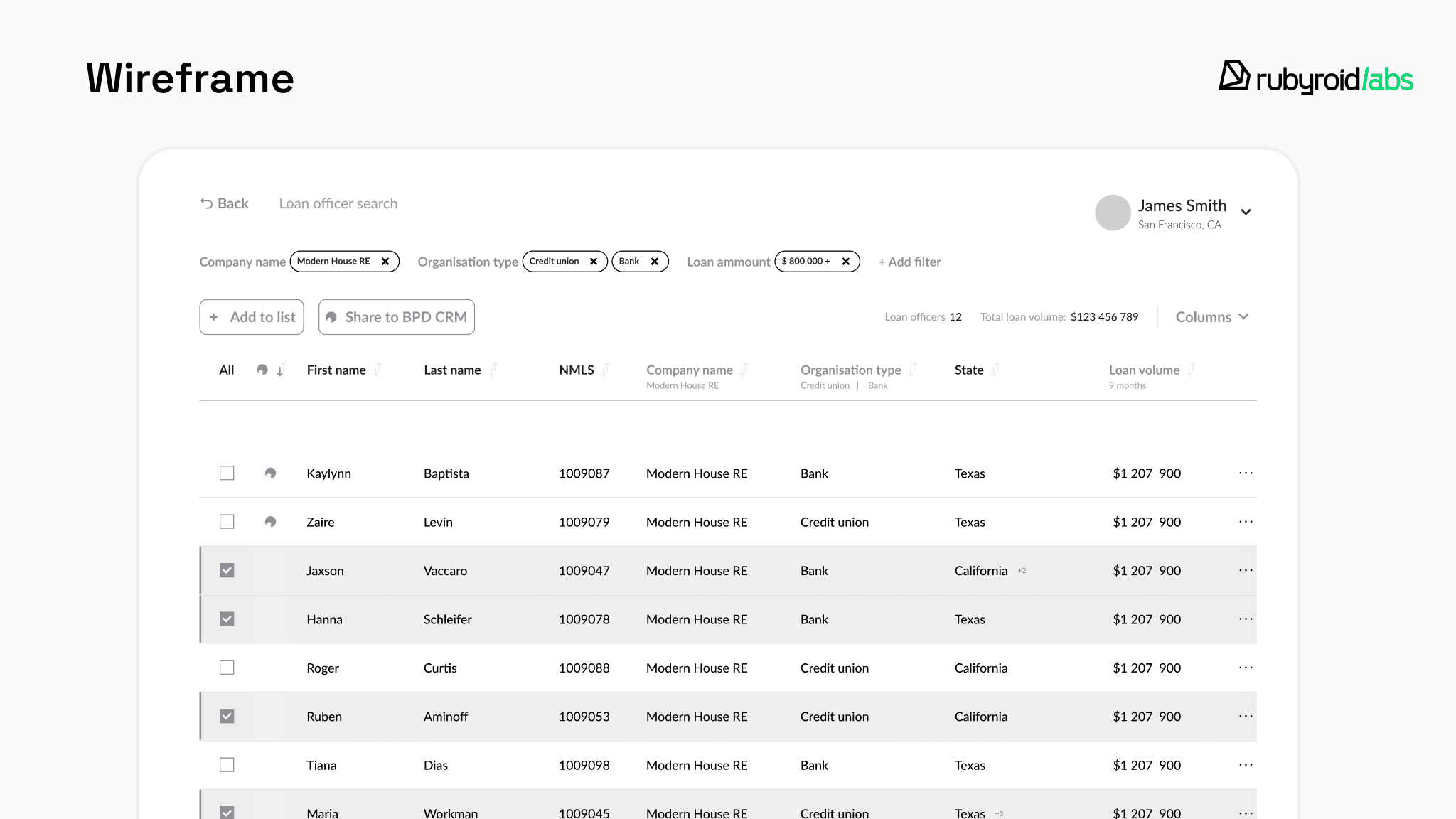Remove the Modern House RE filter chip
1456x819 pixels.
[385, 262]
